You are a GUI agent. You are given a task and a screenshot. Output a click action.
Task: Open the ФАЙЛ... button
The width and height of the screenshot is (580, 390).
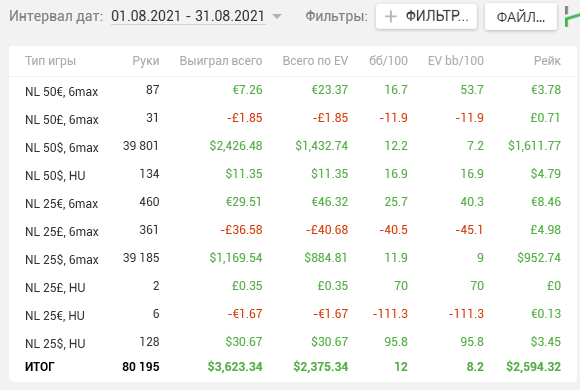[521, 17]
